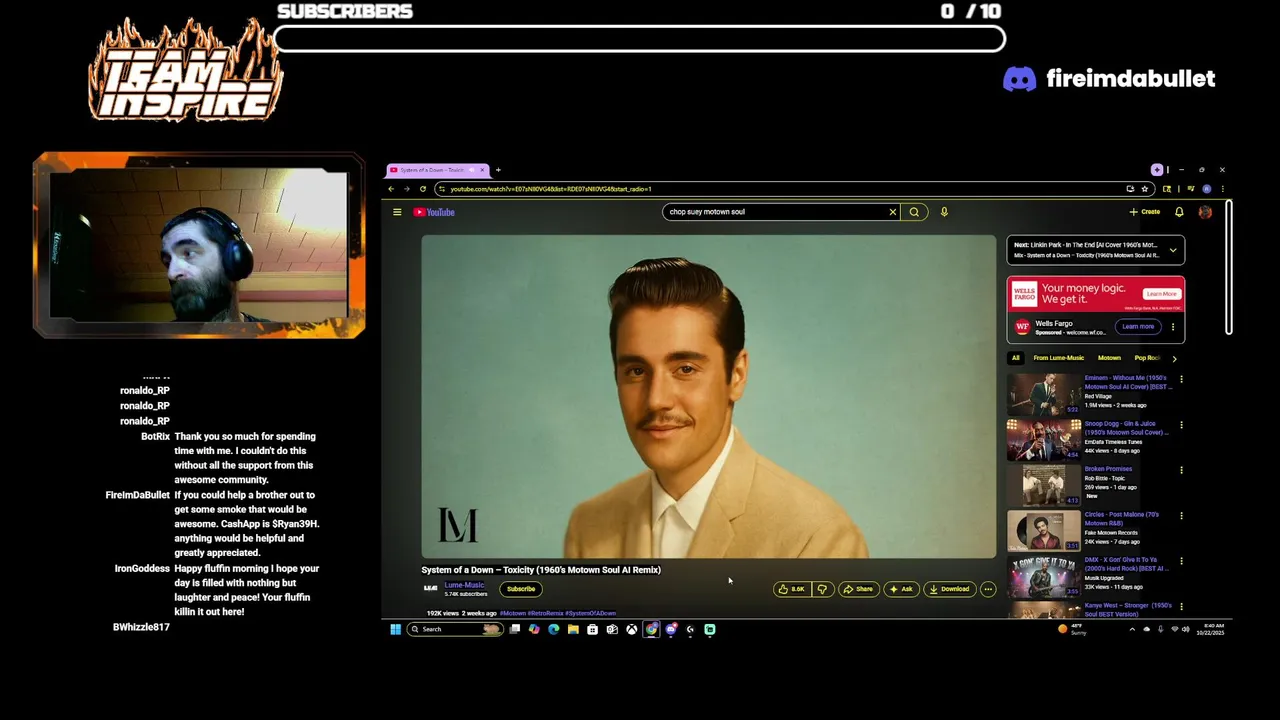The height and width of the screenshot is (720, 1280).
Task: Like the video with thumbs up
Action: pyautogui.click(x=792, y=589)
